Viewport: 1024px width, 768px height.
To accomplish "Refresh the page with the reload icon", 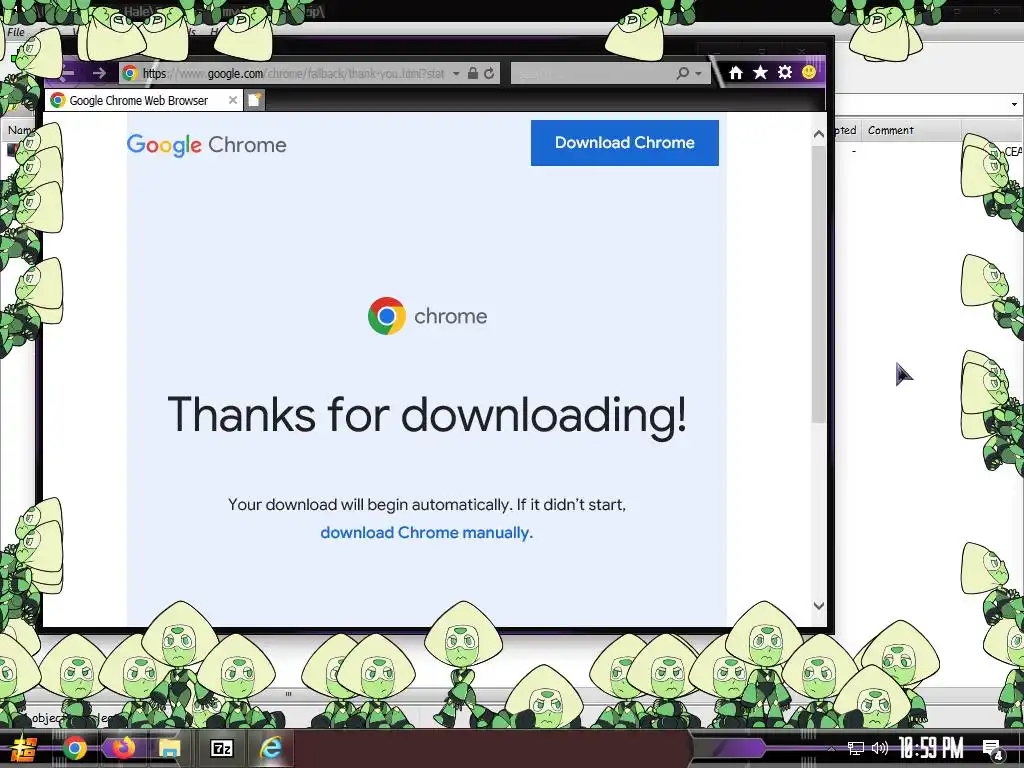I will tap(489, 73).
